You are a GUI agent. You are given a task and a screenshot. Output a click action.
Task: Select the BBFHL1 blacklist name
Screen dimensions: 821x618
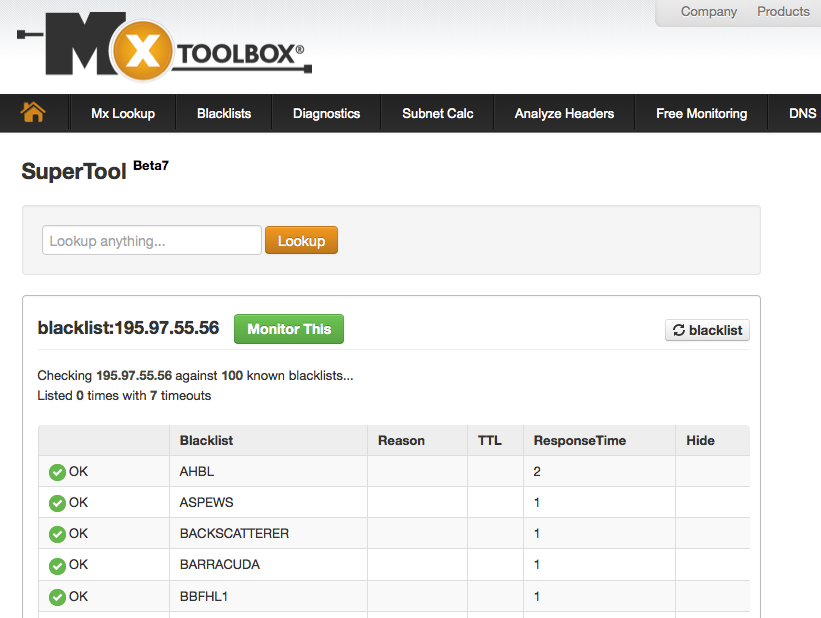pos(204,596)
